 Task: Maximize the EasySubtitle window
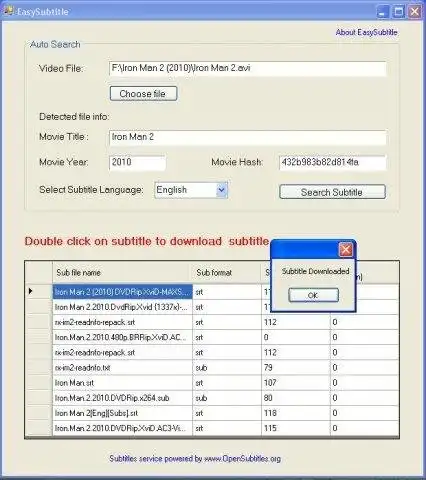click(x=399, y=12)
